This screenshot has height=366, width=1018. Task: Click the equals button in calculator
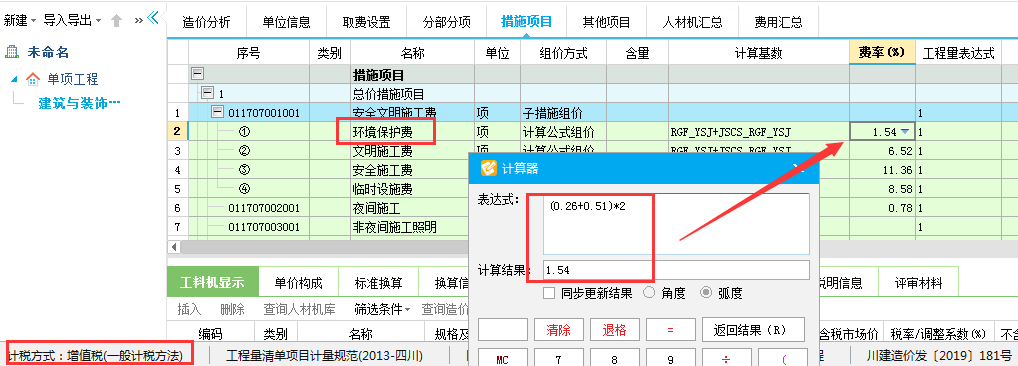(x=671, y=330)
